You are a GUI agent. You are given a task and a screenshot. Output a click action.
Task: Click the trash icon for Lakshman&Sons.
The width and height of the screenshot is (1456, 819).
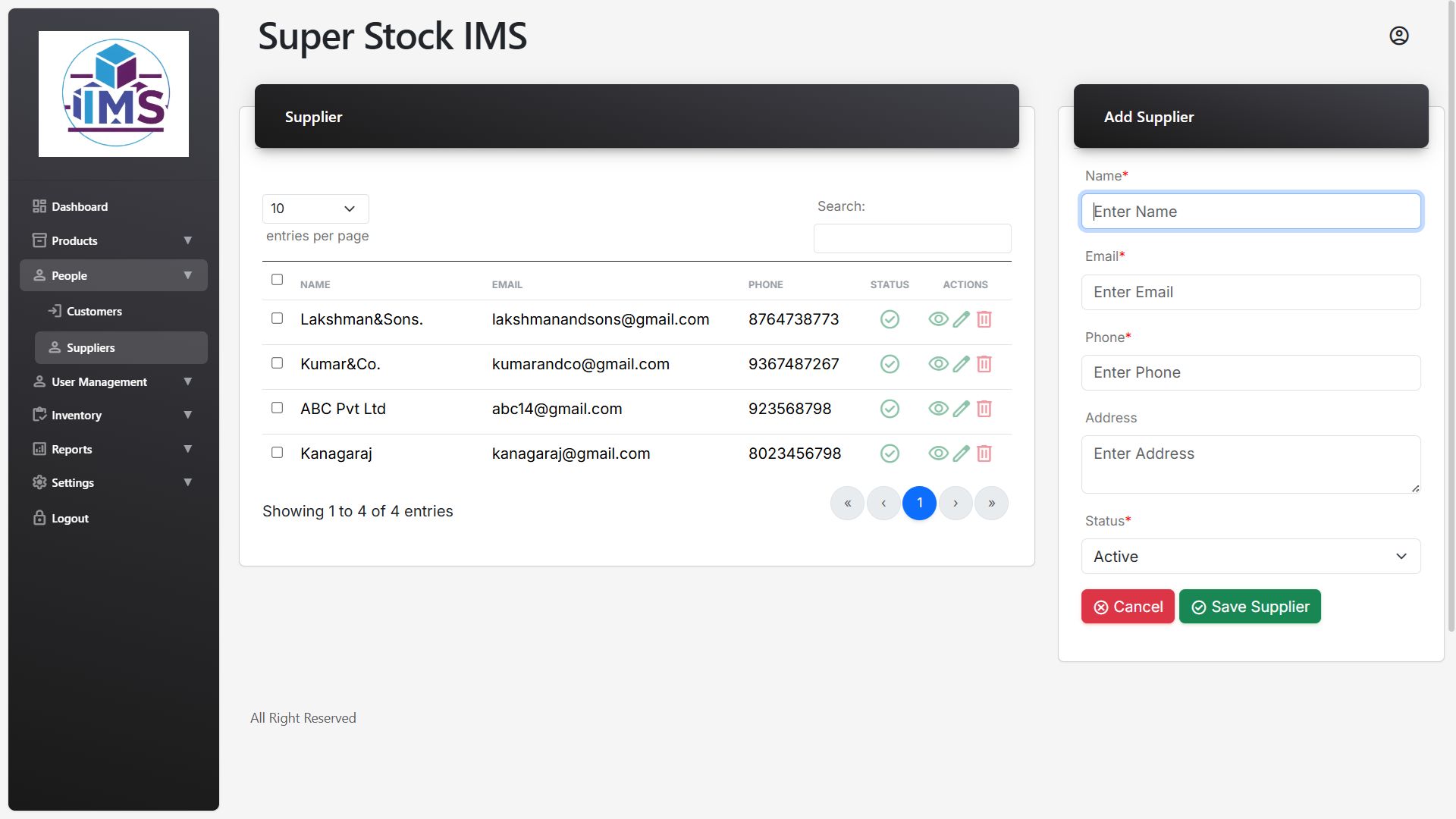tap(984, 319)
